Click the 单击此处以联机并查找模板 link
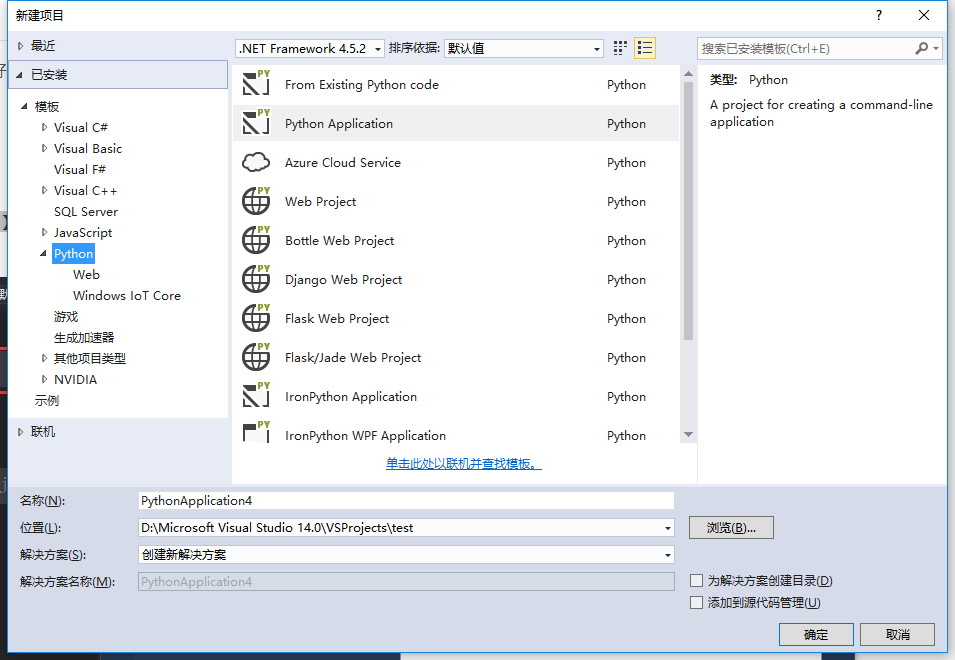Screen dimensions: 955x660 click(464, 464)
